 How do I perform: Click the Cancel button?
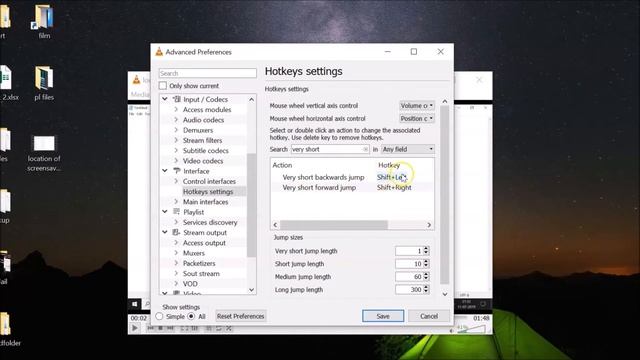click(x=429, y=316)
